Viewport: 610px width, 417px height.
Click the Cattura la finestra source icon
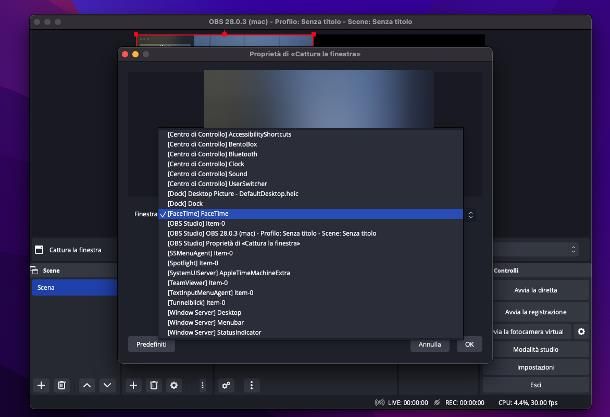tap(39, 250)
